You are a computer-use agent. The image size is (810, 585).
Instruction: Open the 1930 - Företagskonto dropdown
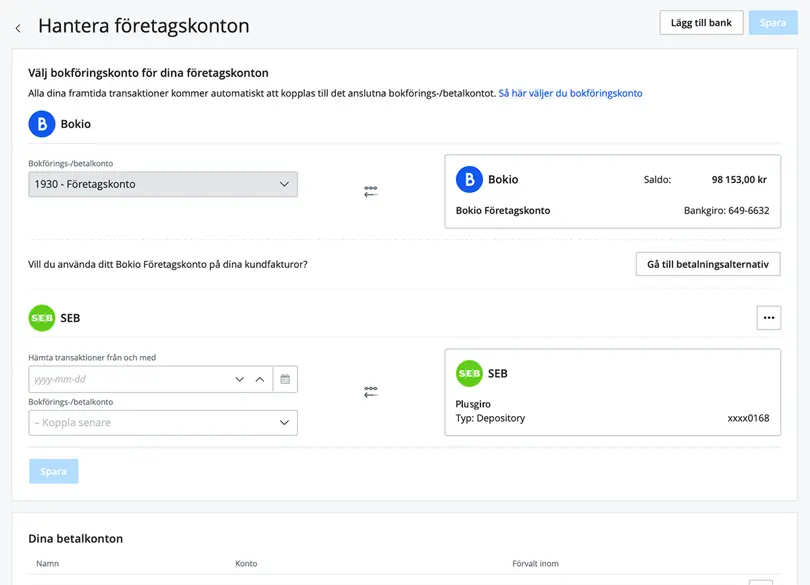(x=163, y=184)
